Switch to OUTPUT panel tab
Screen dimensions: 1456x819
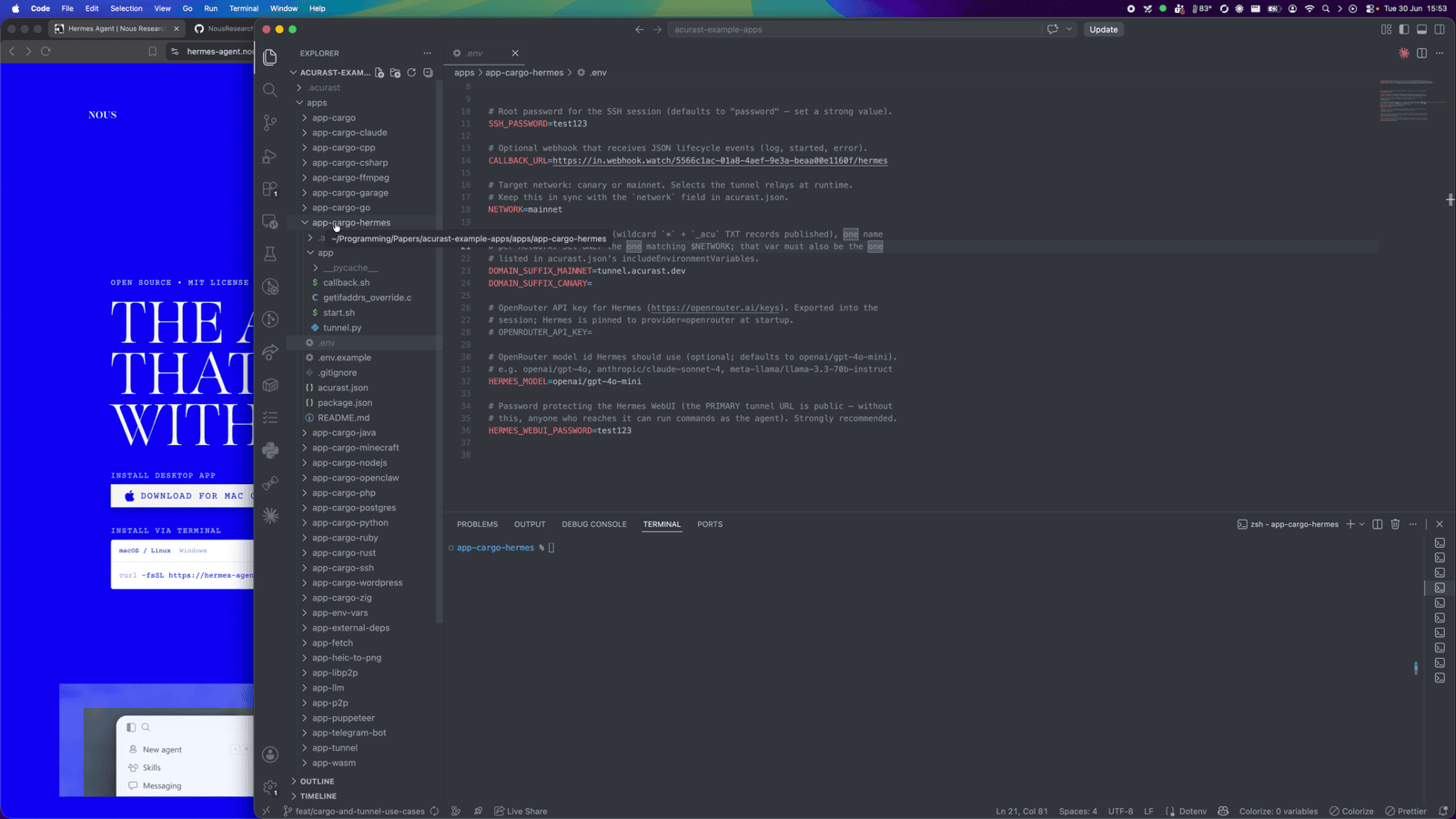pyautogui.click(x=530, y=524)
